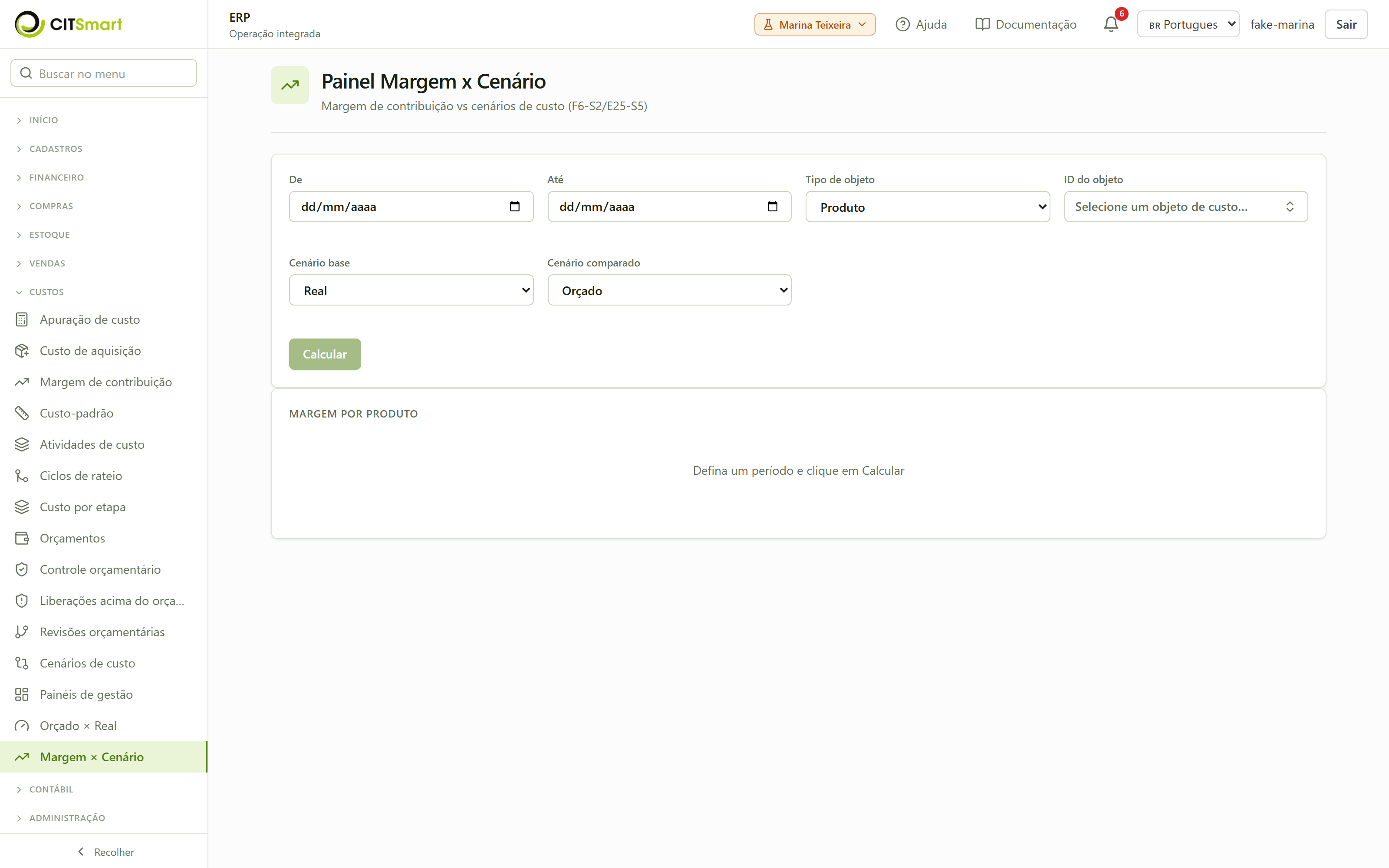
Task: Click the CITSmart logo
Action: (x=68, y=24)
